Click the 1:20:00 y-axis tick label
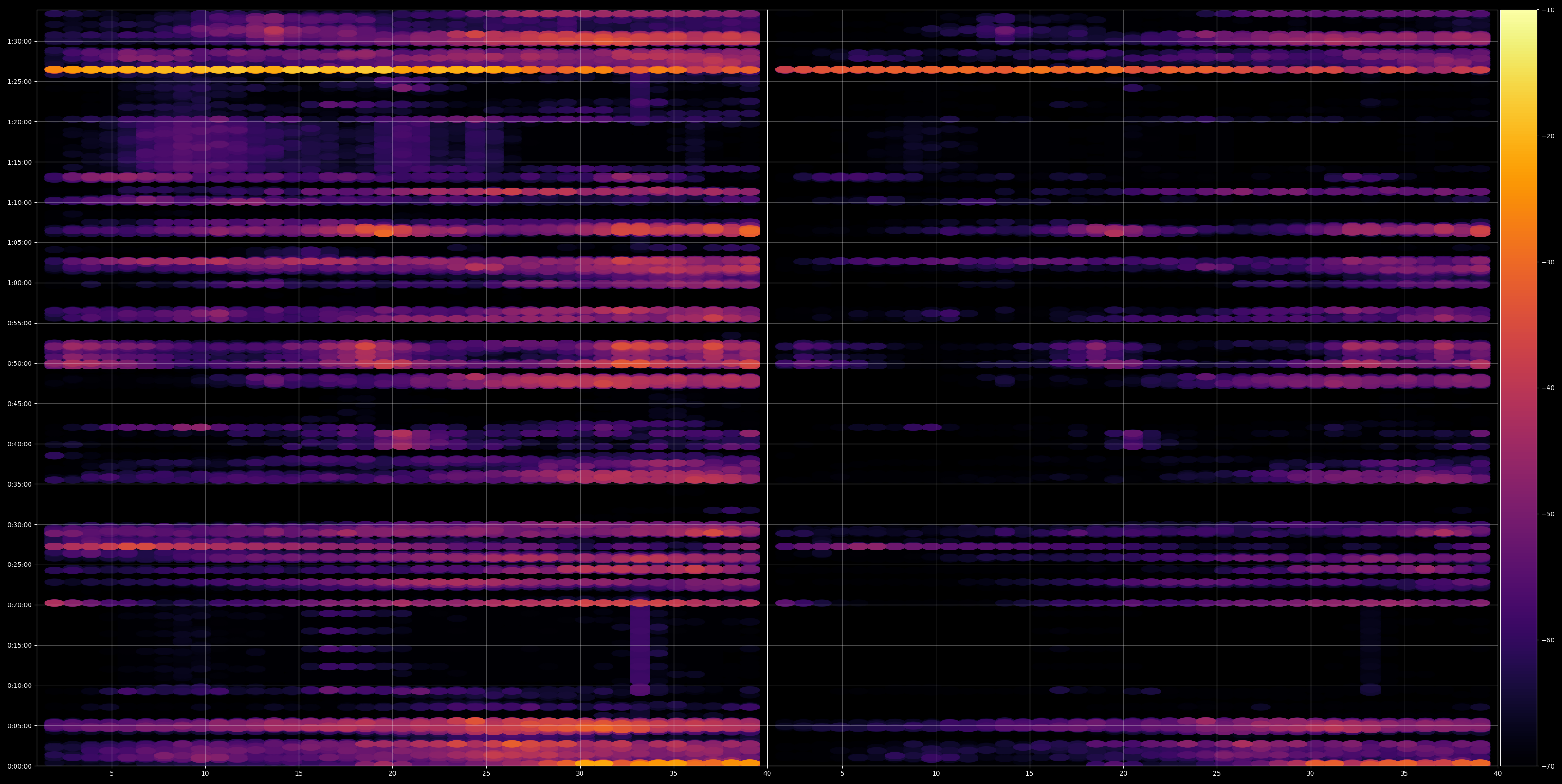 point(19,122)
